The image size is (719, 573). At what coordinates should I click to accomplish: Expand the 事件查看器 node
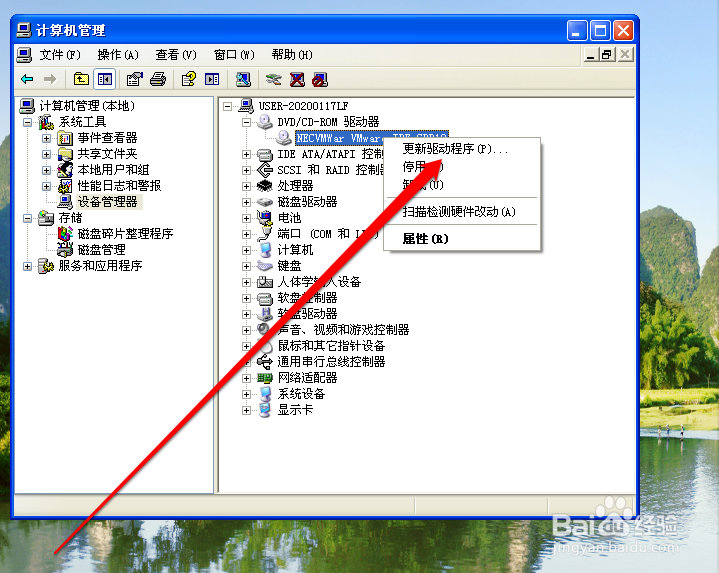tap(46, 138)
